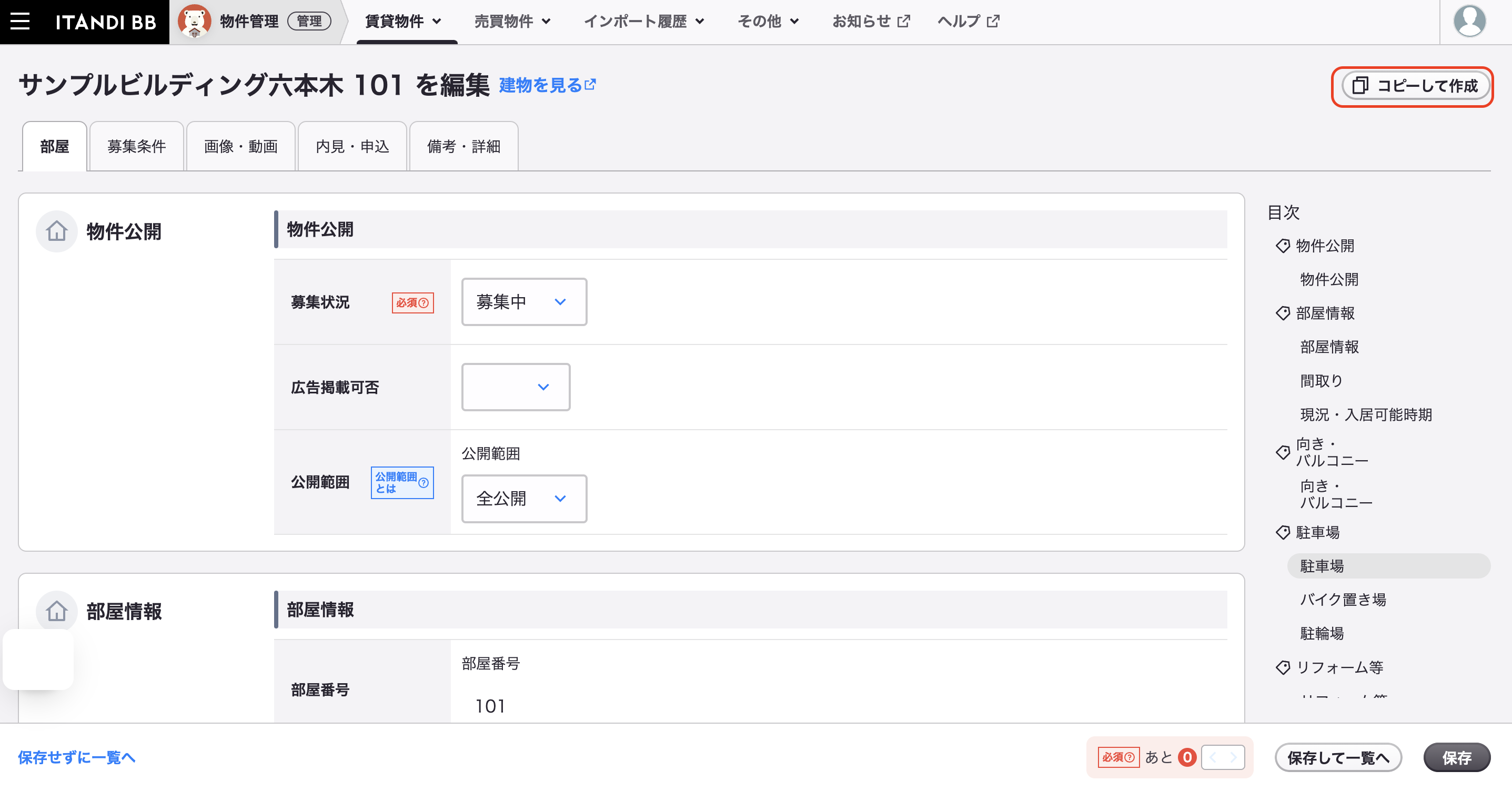
Task: Open the hamburger menu icon
Action: point(20,22)
